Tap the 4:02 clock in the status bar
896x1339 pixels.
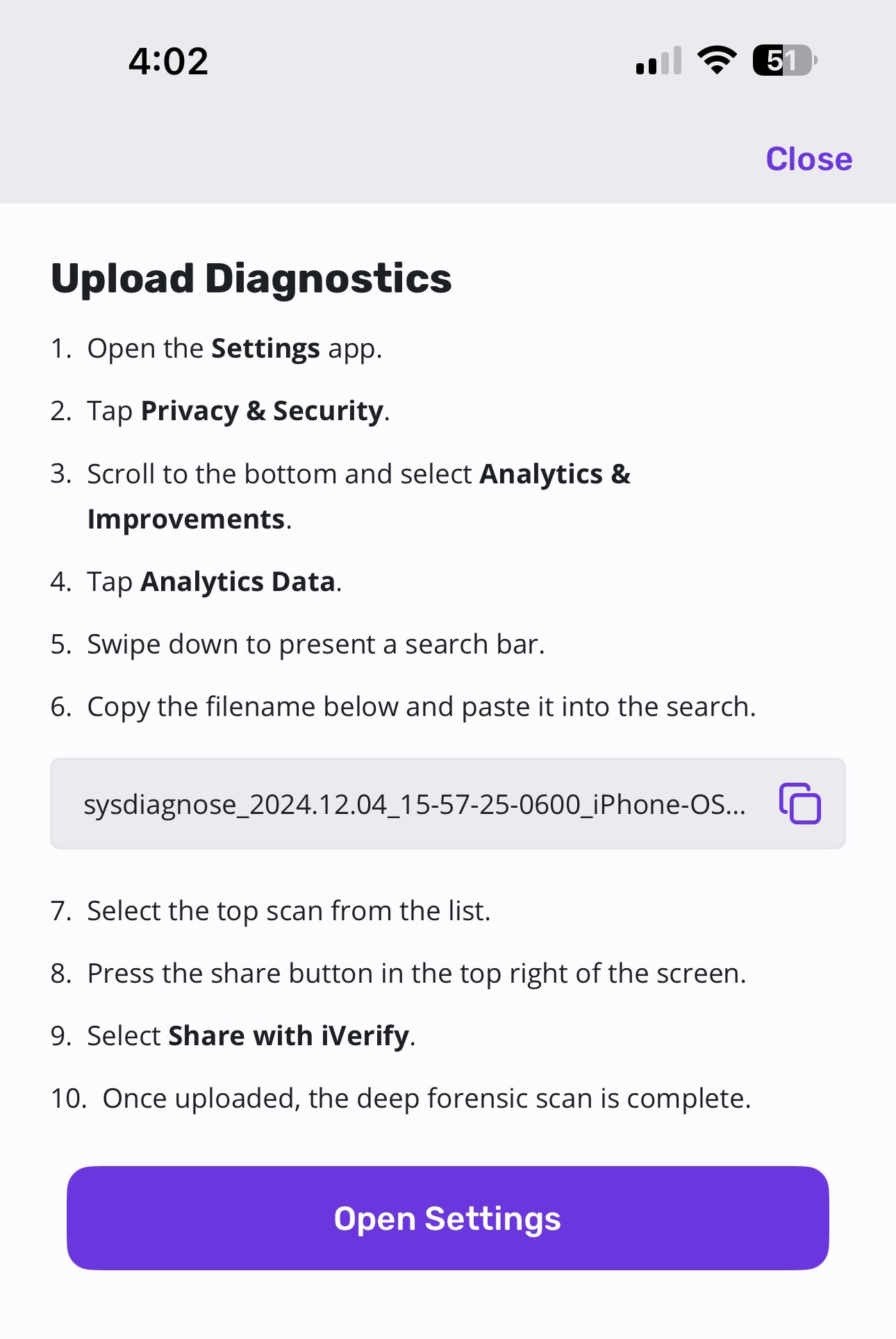click(168, 61)
